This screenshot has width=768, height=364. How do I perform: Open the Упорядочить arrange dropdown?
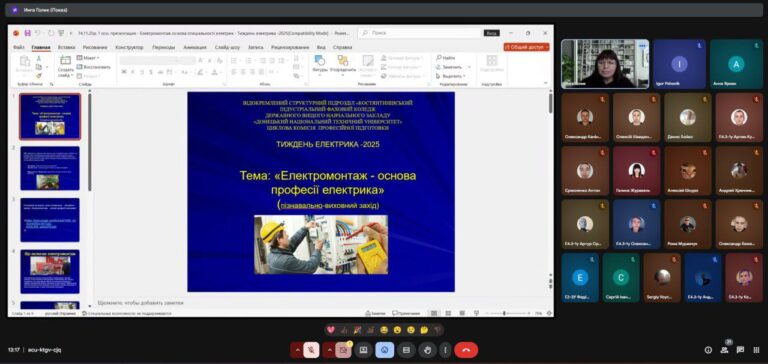pyautogui.click(x=342, y=65)
